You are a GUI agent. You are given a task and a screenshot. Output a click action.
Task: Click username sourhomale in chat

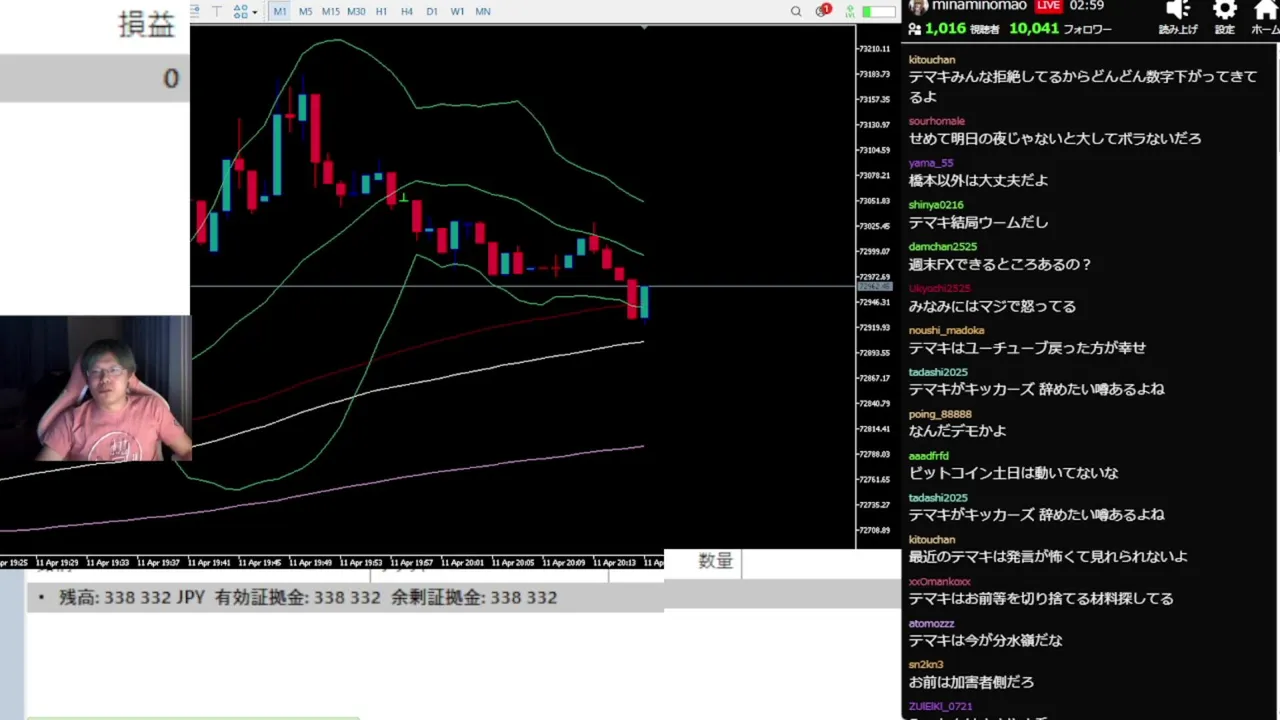[936, 121]
